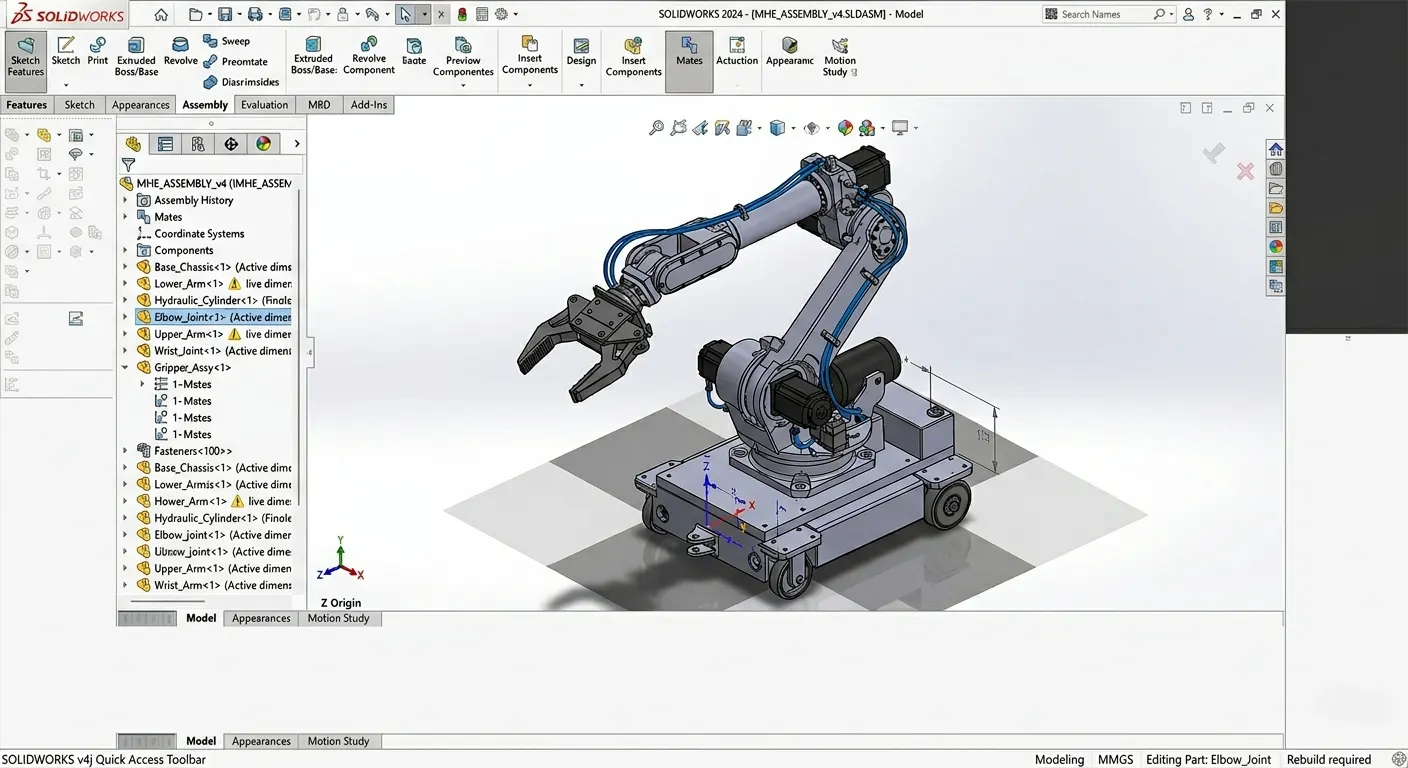1408x768 pixels.
Task: Switch to the PropertyManager tab icon
Action: 165,144
